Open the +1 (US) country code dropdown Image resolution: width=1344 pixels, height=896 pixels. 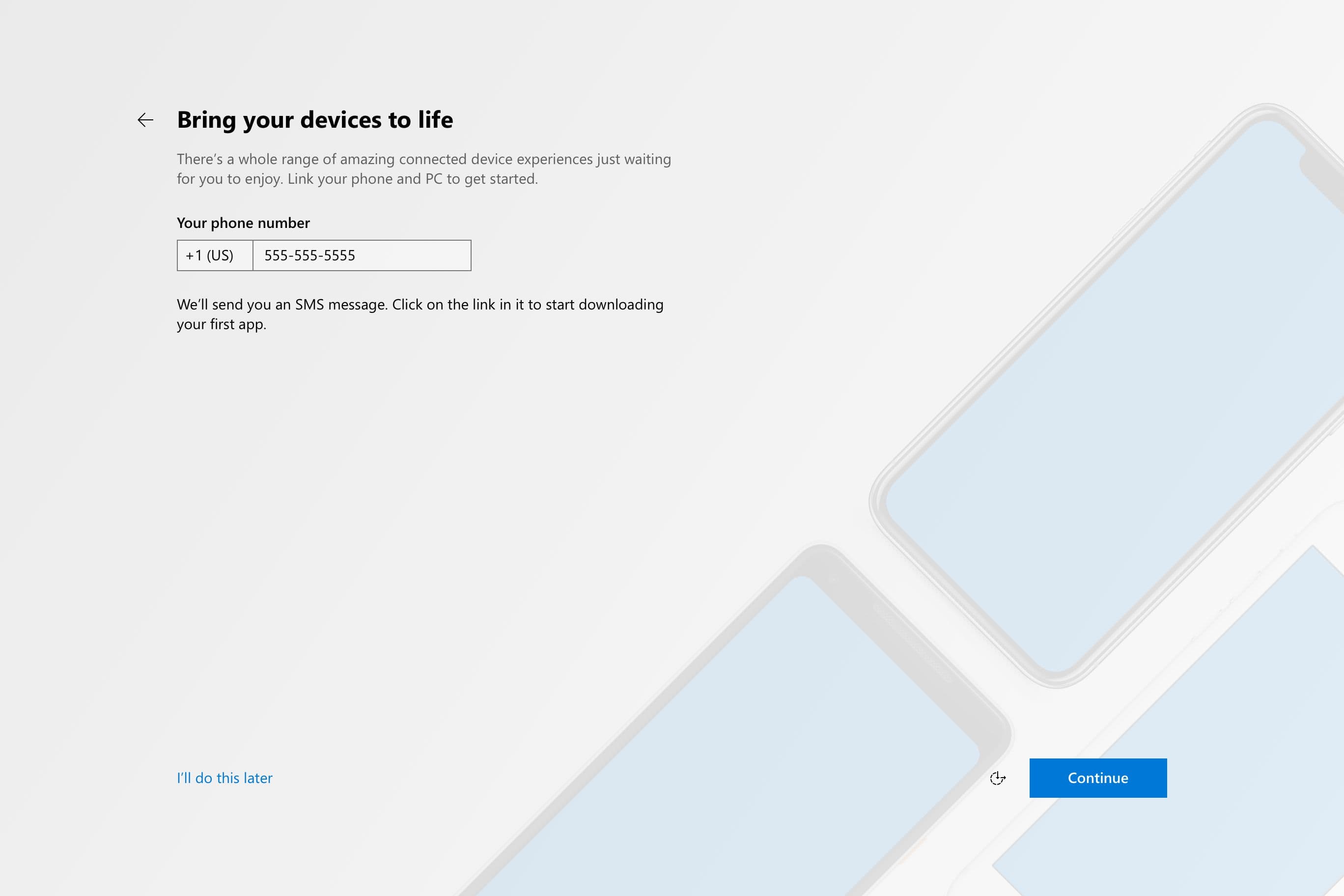click(x=215, y=255)
